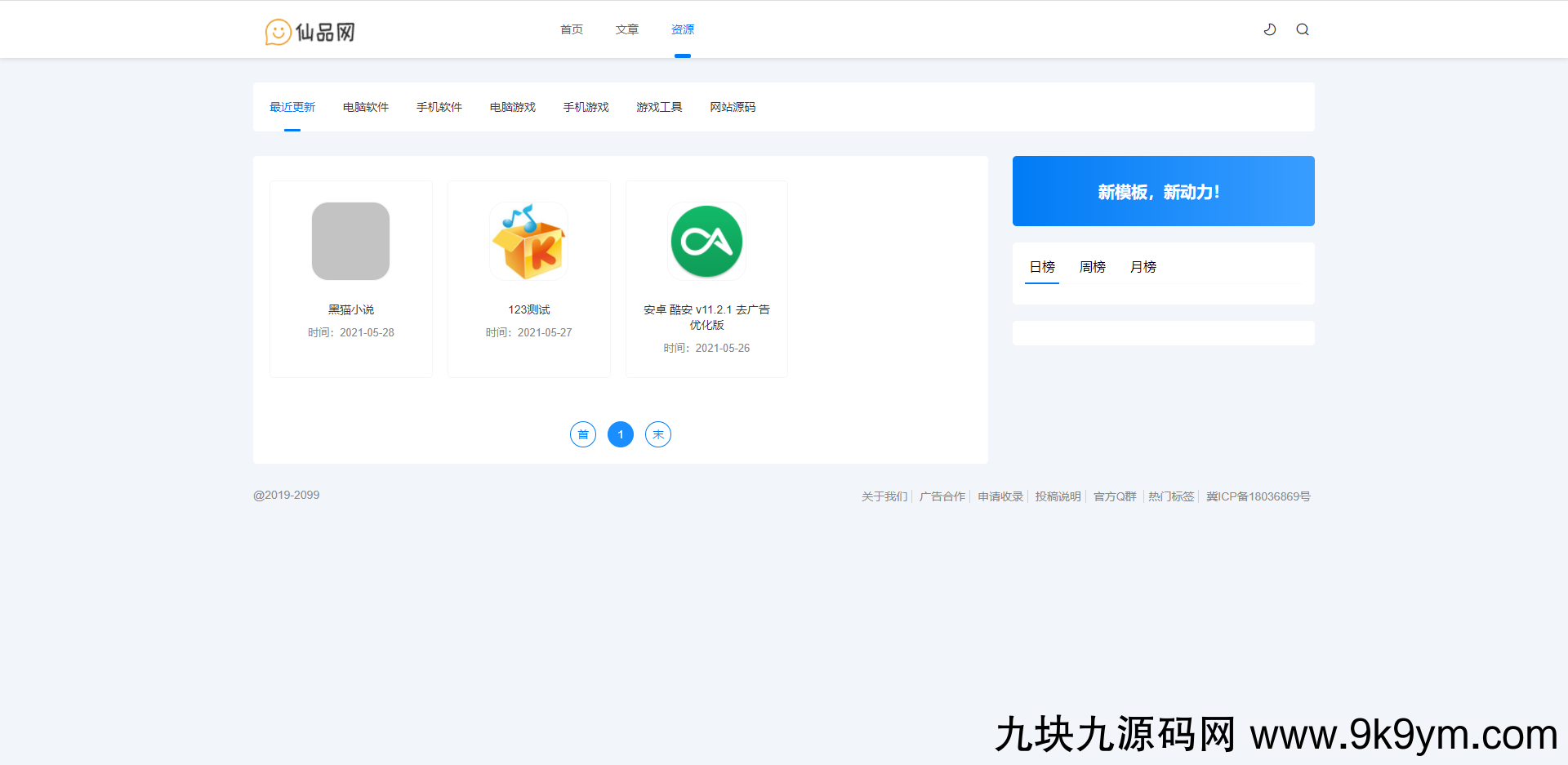
Task: Click the 新模板，新动力! blue banner
Action: pyautogui.click(x=1163, y=191)
